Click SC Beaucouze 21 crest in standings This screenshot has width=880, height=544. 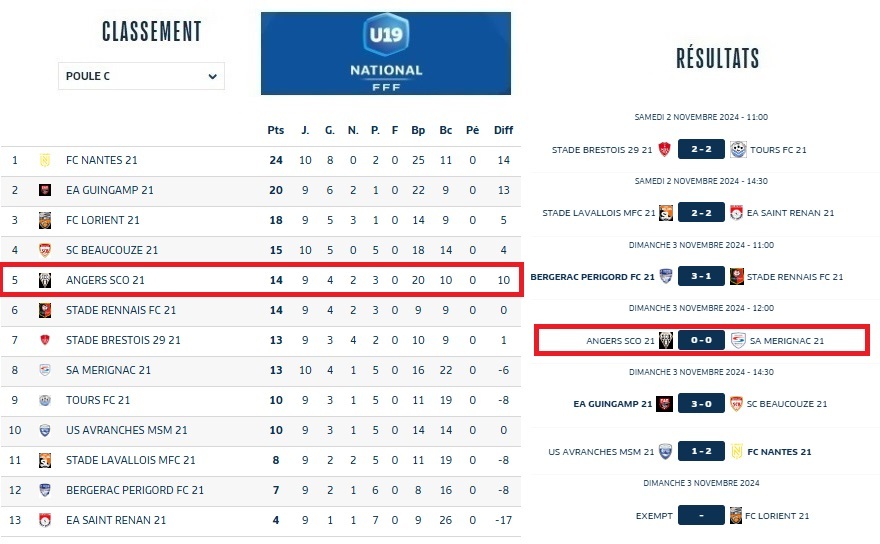click(45, 250)
